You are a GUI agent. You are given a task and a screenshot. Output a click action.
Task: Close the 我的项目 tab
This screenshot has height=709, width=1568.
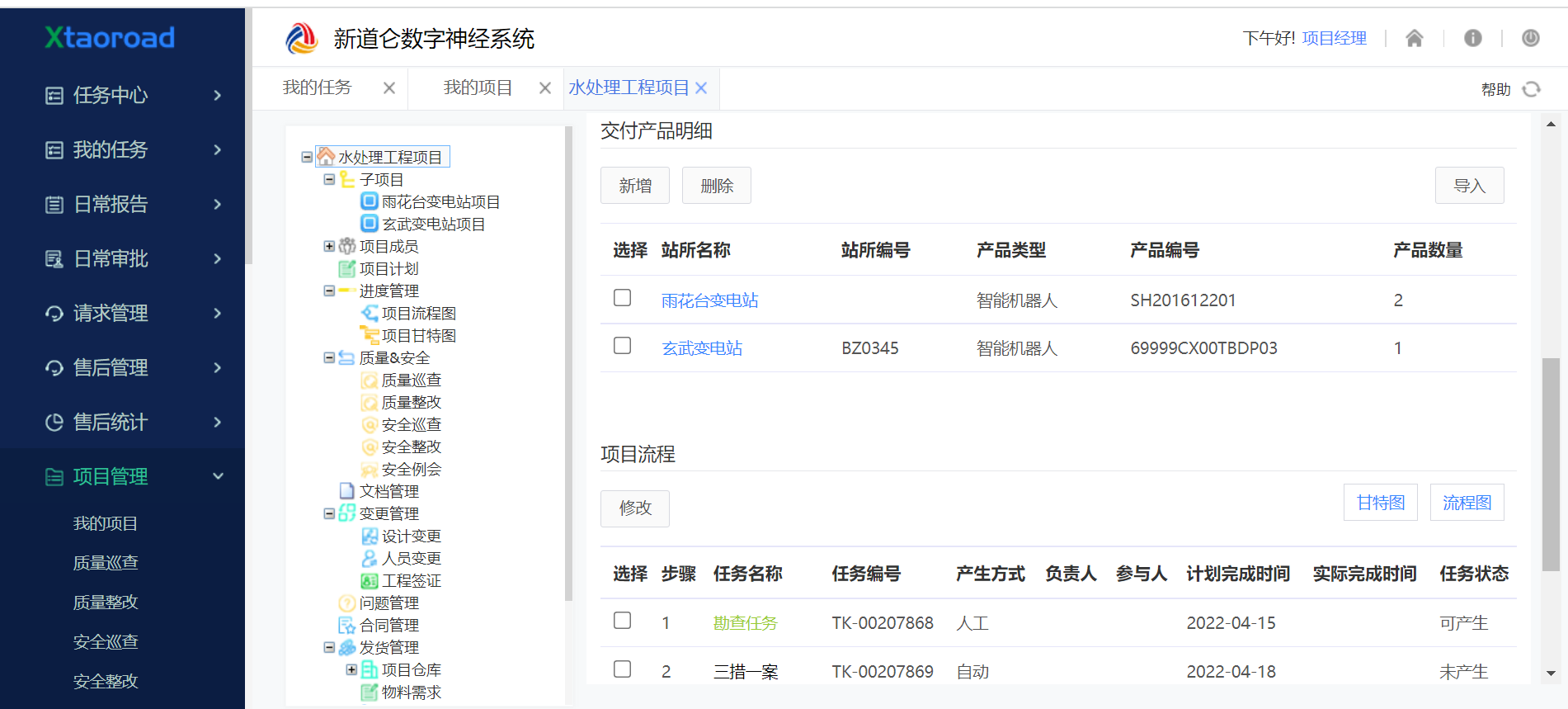coord(545,88)
